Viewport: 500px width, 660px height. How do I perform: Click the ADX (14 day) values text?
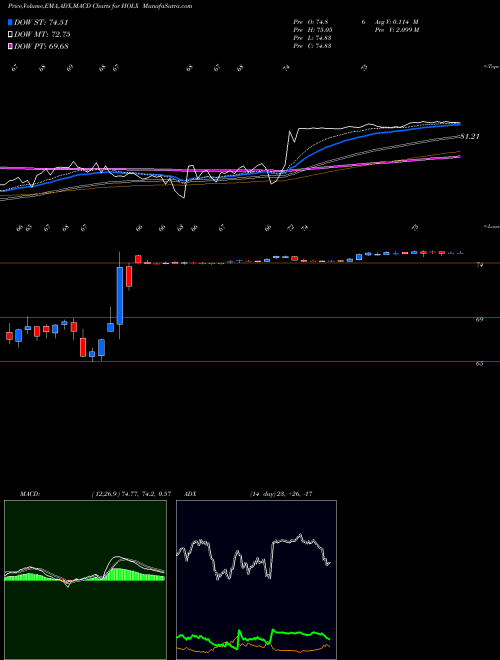281,494
